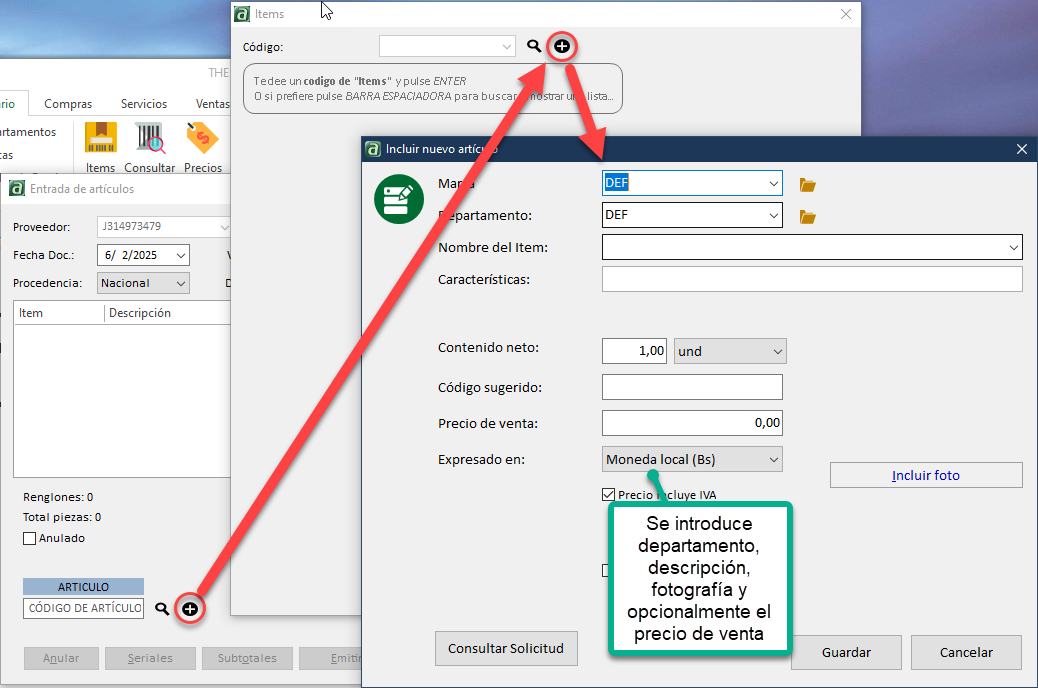Check the Anulado checkbox
This screenshot has height=688, width=1038.
click(29, 538)
